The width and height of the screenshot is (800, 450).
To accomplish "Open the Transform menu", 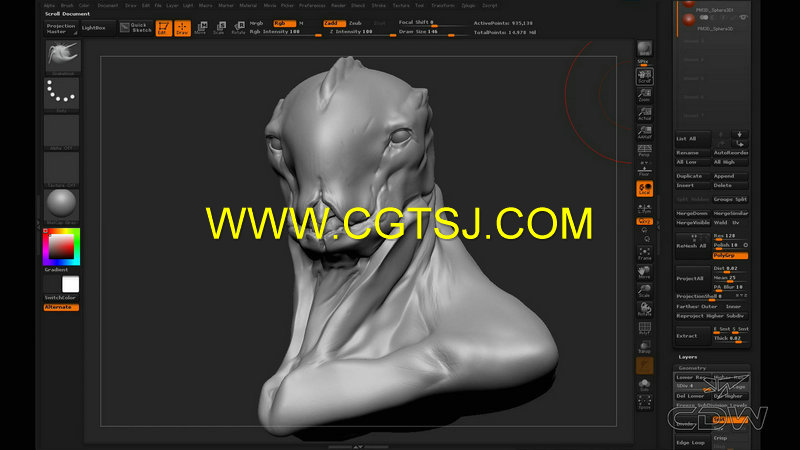I will [x=443, y=6].
